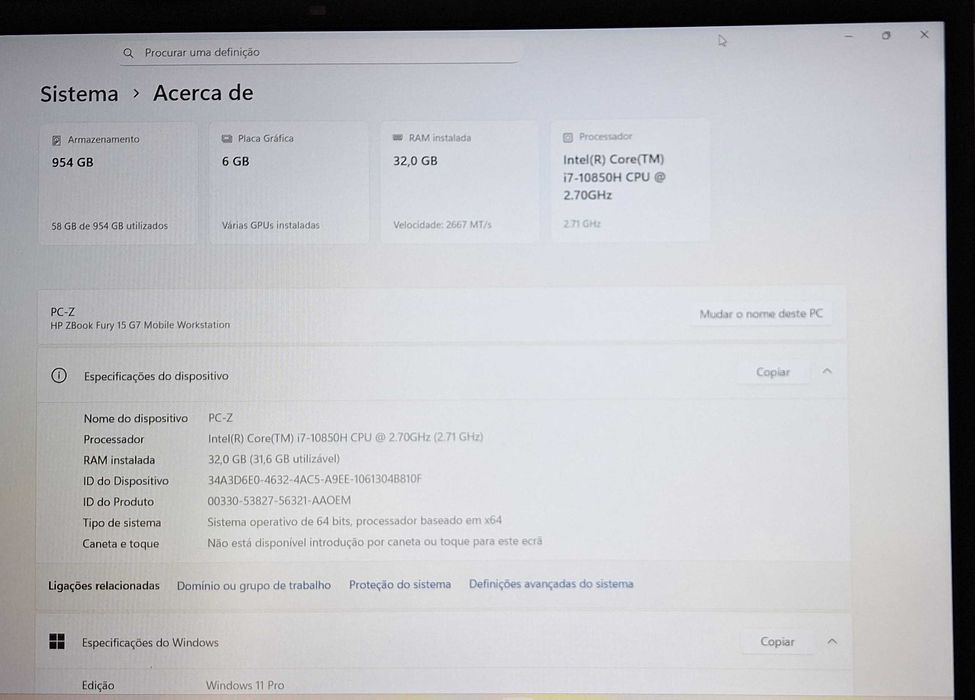Open 'Domínio ou grupo de trabalho' link
975x700 pixels.
[254, 585]
